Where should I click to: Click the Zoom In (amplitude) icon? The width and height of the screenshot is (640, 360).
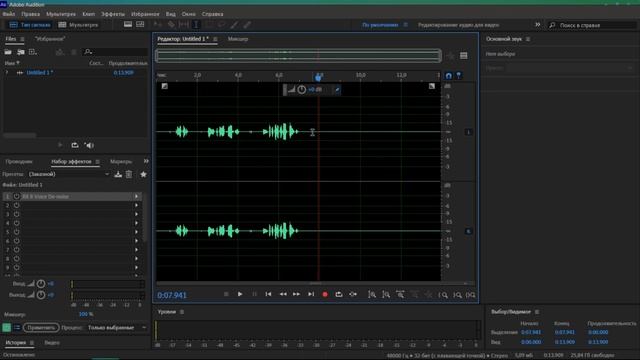tap(372, 294)
